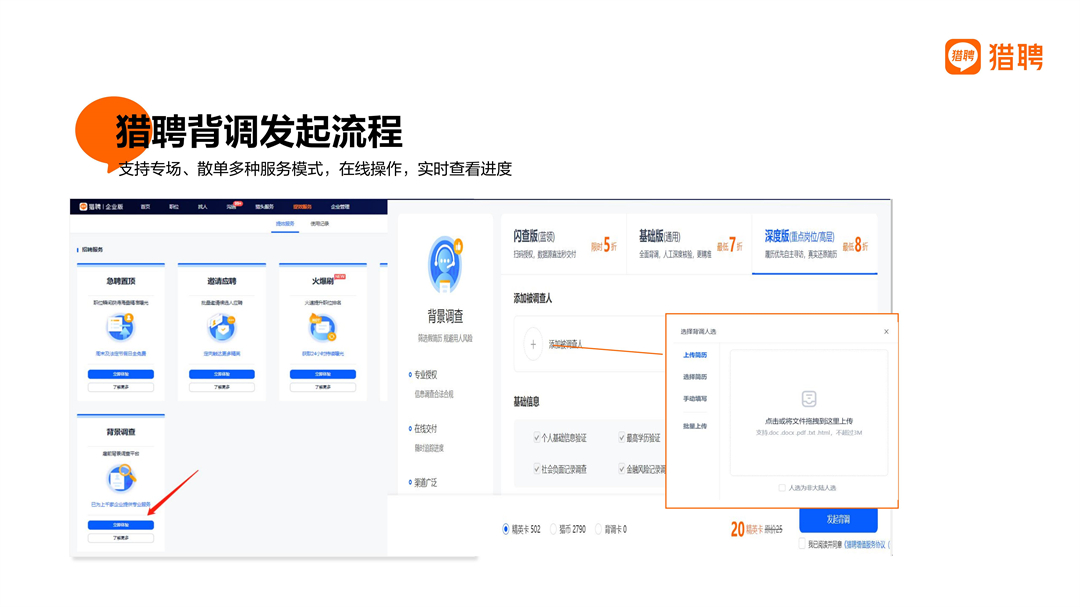Choose 上传简历 in the dialog sidebar
The width and height of the screenshot is (1080, 607).
[x=695, y=356]
